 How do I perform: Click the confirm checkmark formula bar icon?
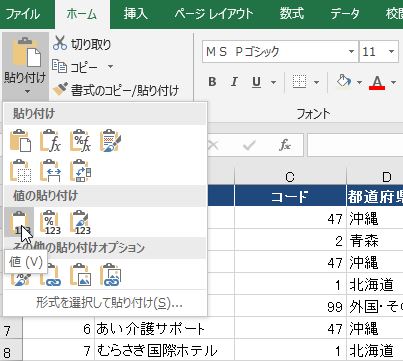[249, 145]
